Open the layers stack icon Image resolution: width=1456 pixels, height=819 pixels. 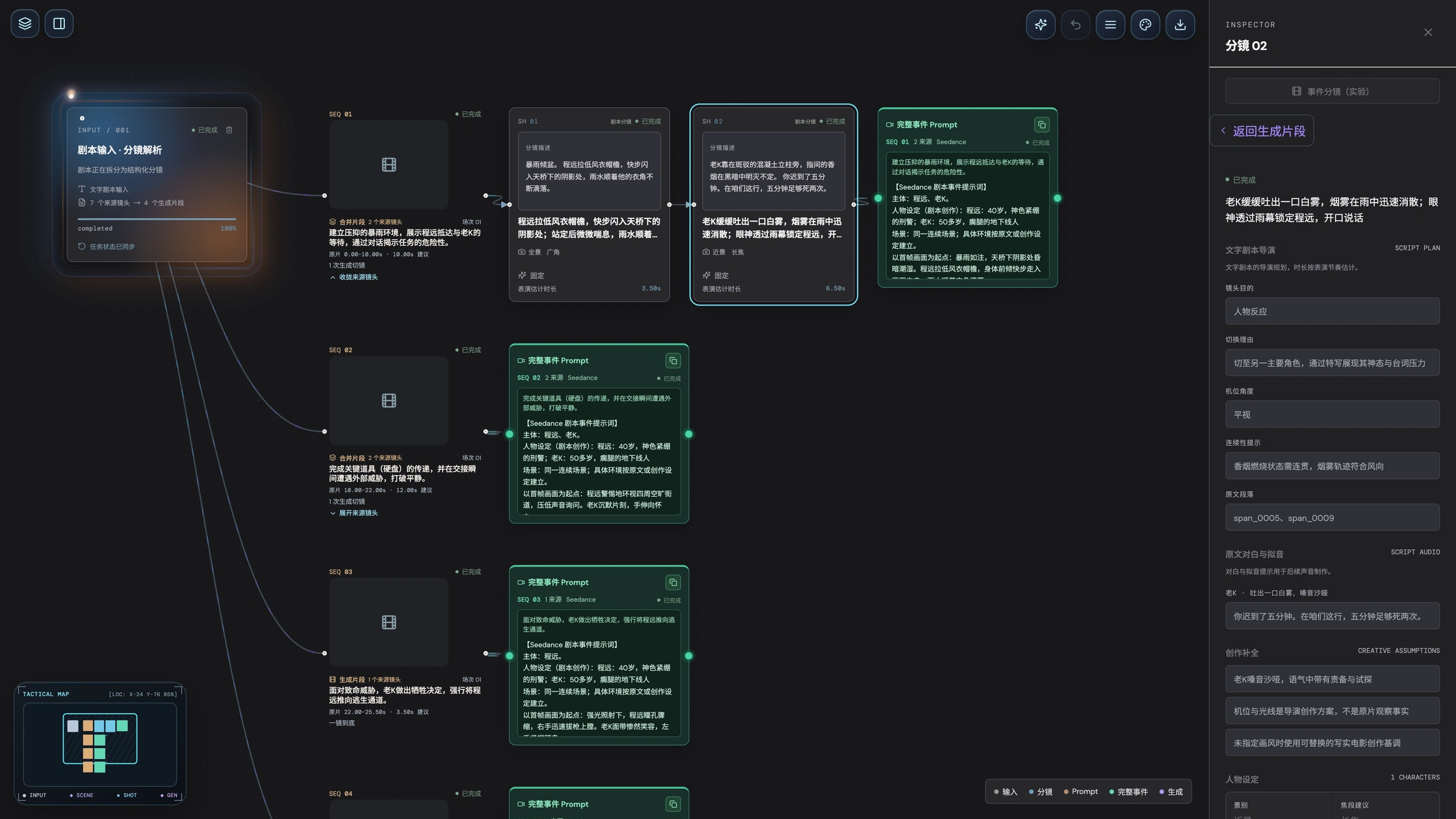click(x=25, y=24)
